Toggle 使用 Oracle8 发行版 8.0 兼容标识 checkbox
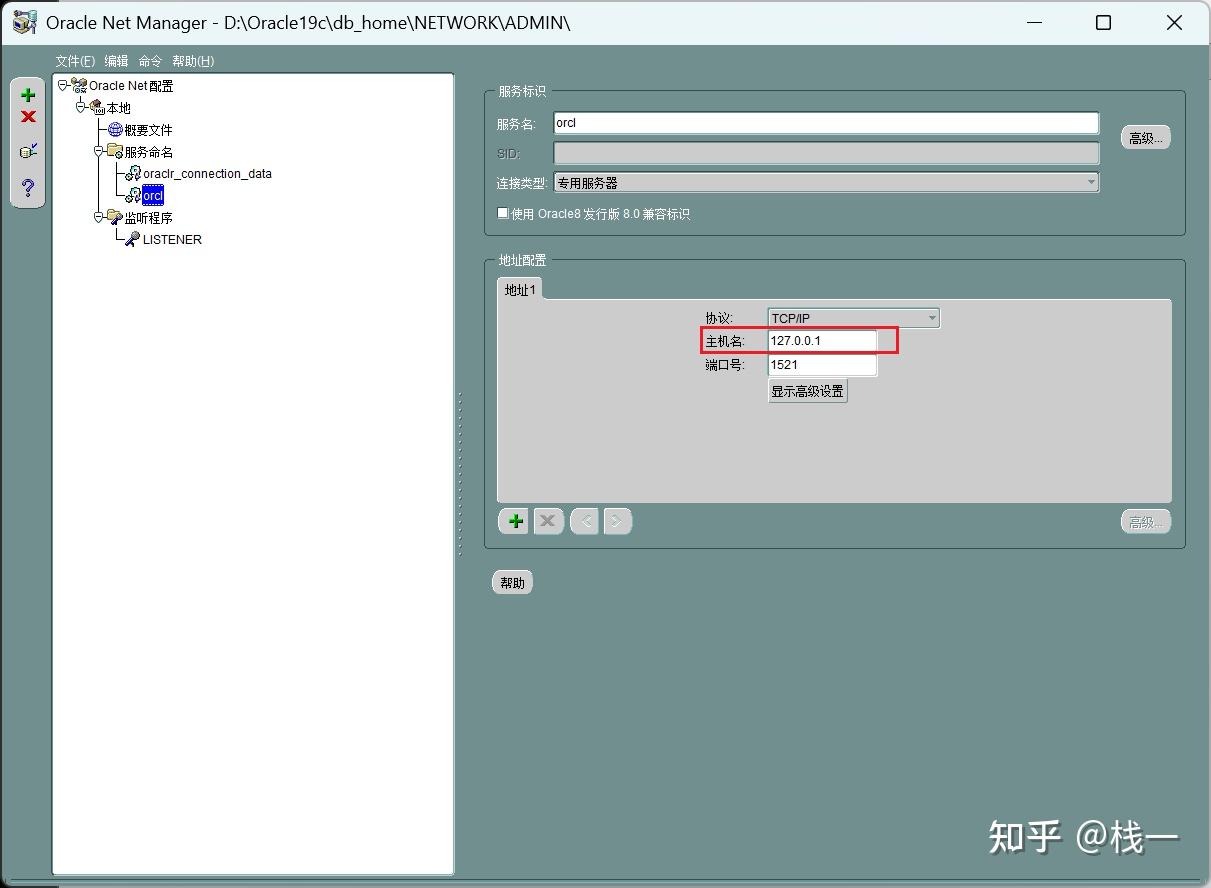1211x888 pixels. coord(503,213)
